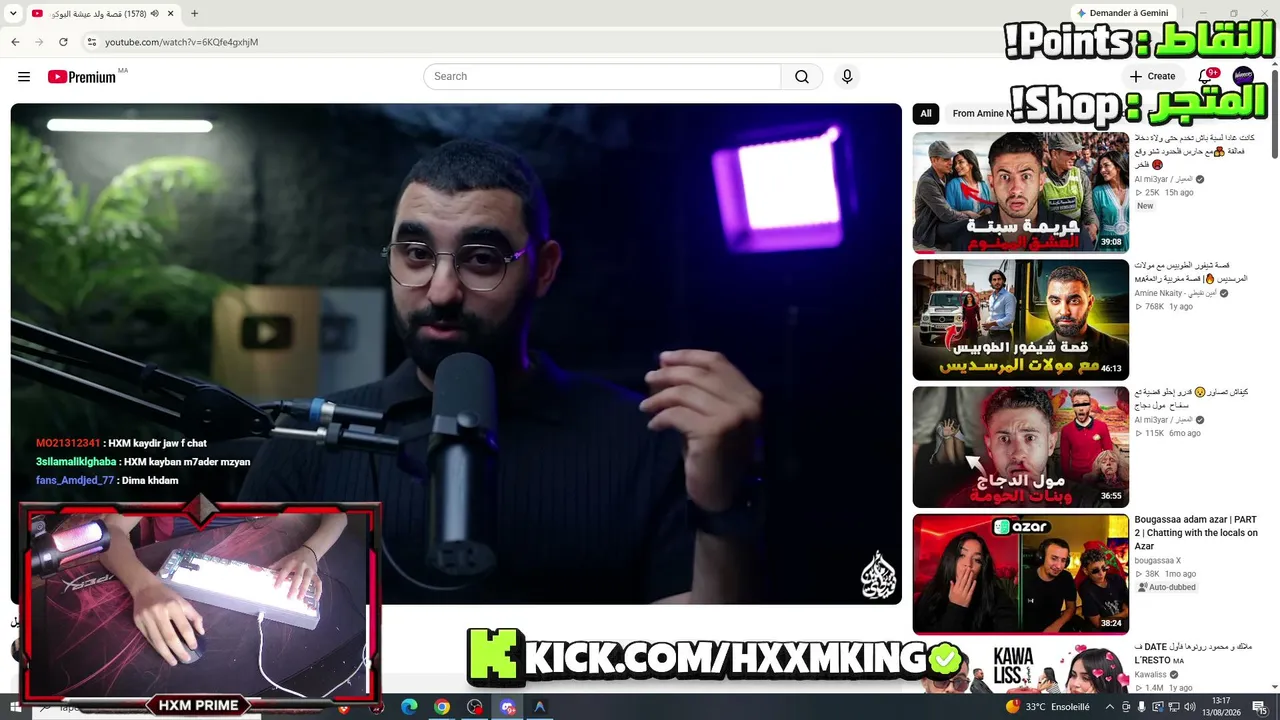Viewport: 1280px width, 720px height.
Task: Go to YouTube Premium home logo
Action: [82, 77]
